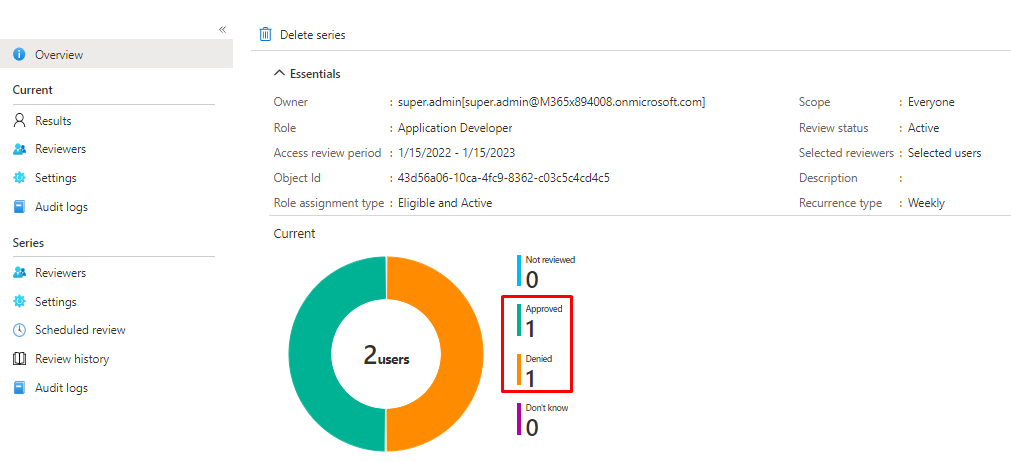The height and width of the screenshot is (462, 1011).
Task: Click the Review history book icon
Action: 19,359
